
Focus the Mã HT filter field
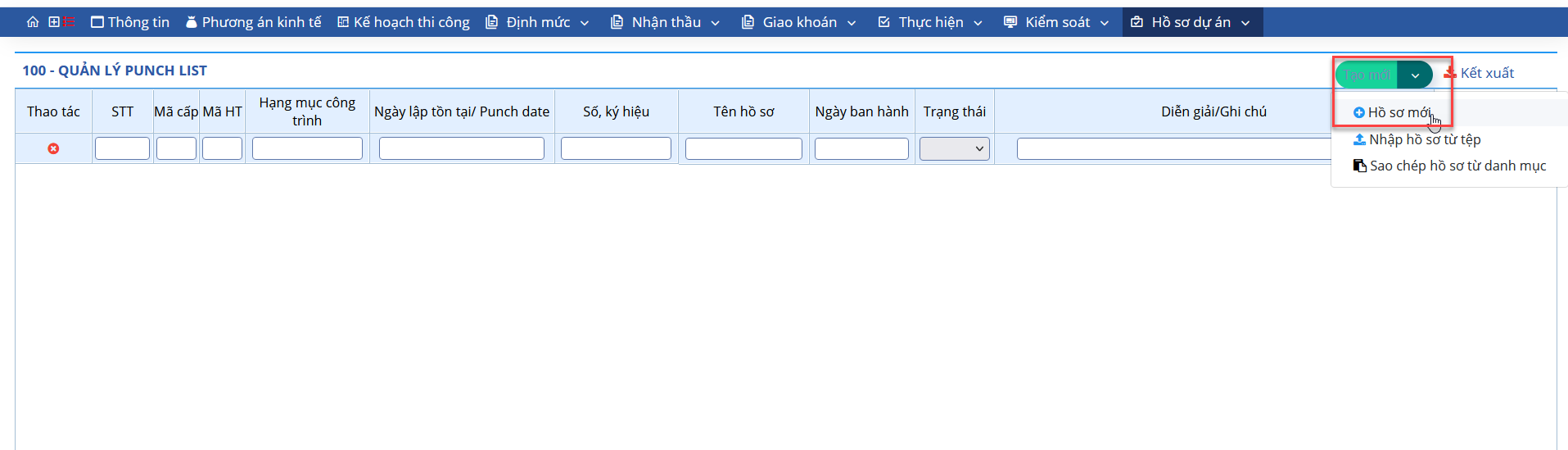point(222,148)
